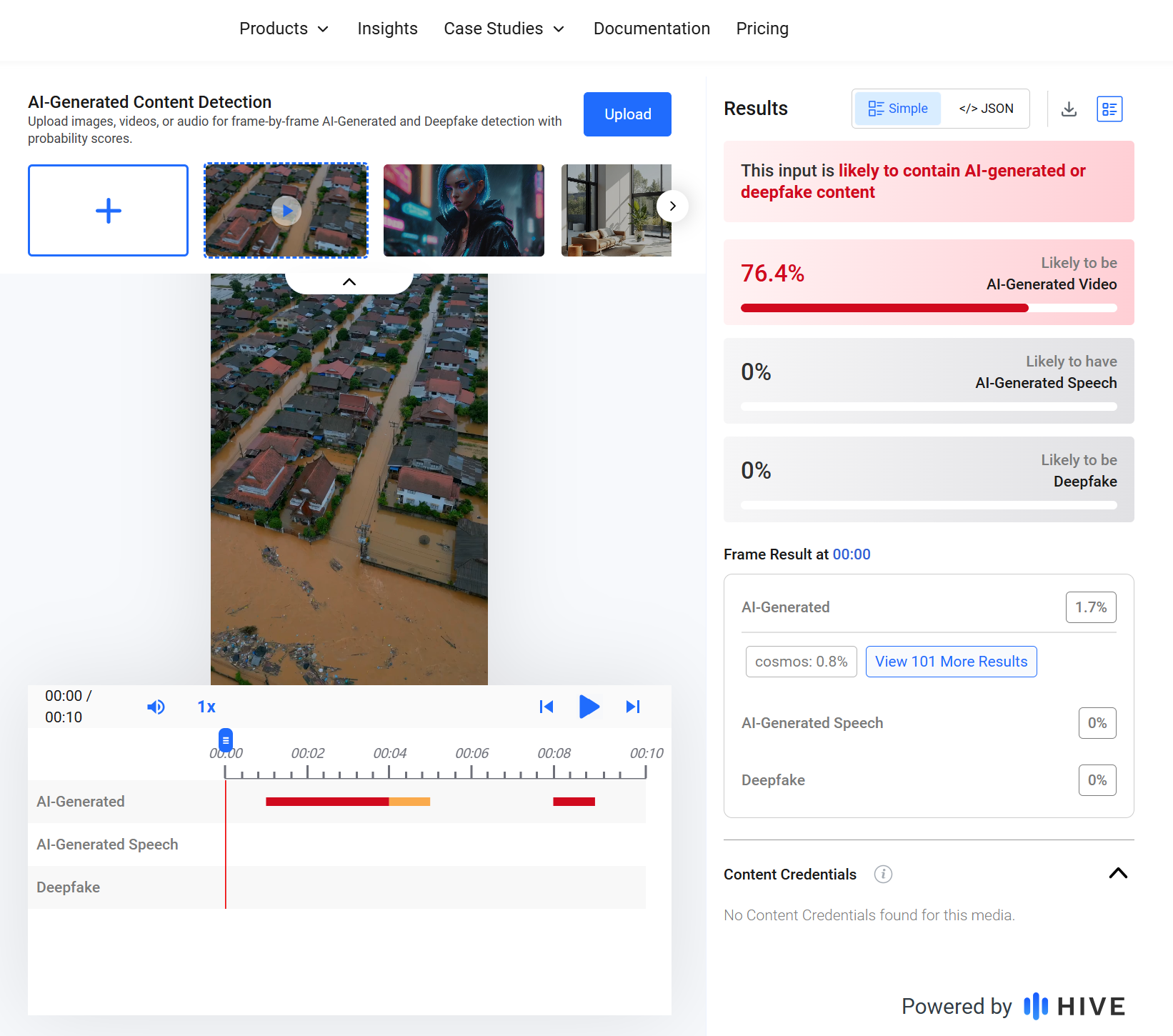Image resolution: width=1173 pixels, height=1036 pixels.
Task: Click the first red AI-Generated timeline segment
Action: 327,802
